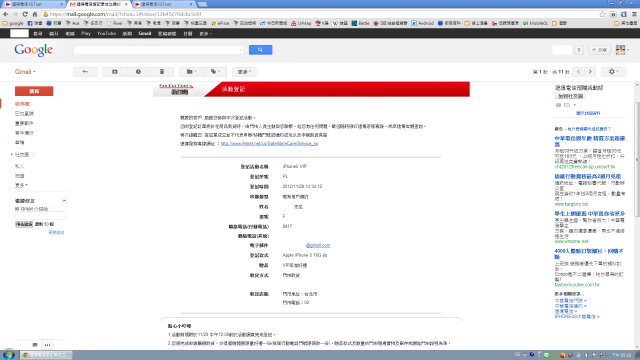Select Gmail in Google top bar

click(x=144, y=33)
